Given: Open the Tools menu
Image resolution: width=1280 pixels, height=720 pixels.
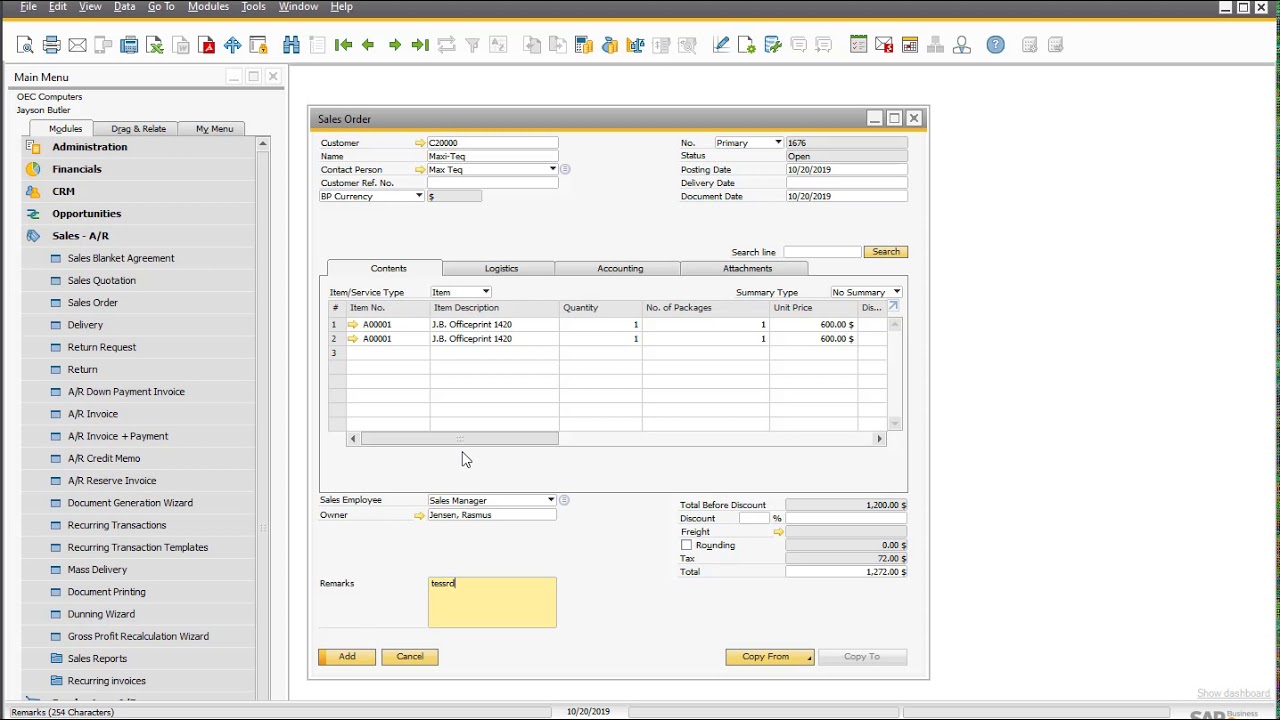Looking at the screenshot, I should point(254,7).
